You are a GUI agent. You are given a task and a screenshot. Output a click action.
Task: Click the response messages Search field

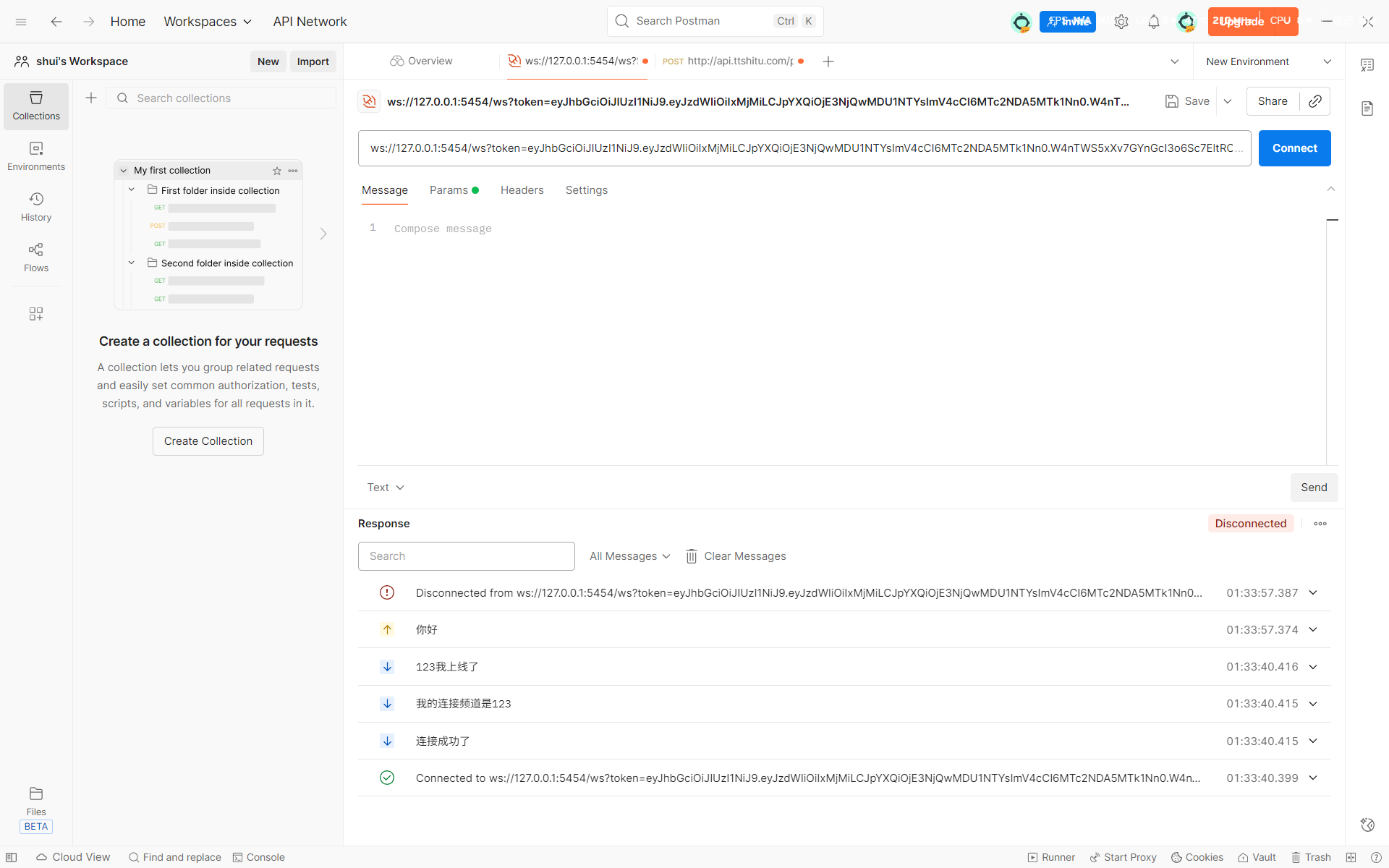467,556
